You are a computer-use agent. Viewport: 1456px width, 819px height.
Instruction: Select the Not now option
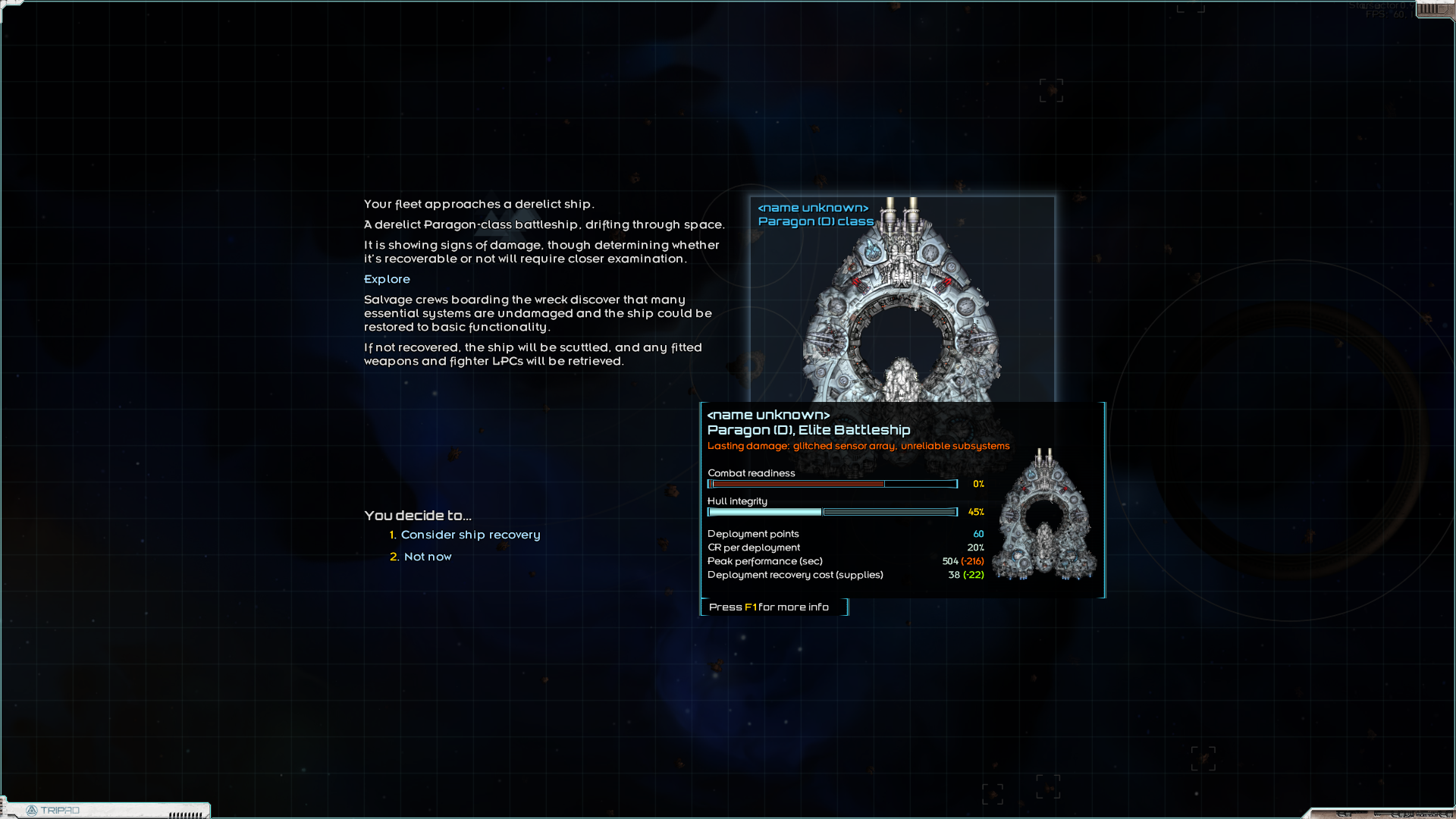[x=428, y=557]
